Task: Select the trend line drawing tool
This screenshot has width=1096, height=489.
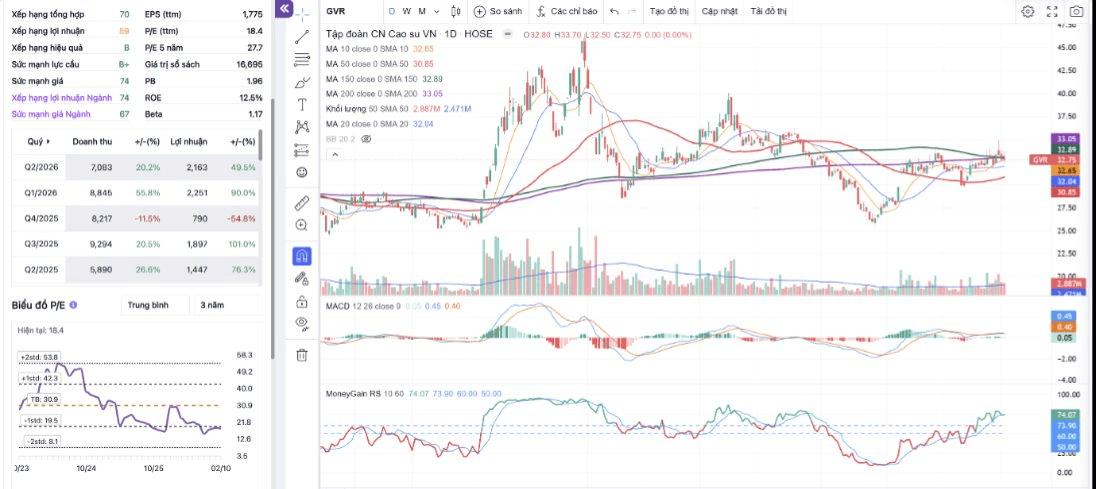Action: (x=302, y=37)
